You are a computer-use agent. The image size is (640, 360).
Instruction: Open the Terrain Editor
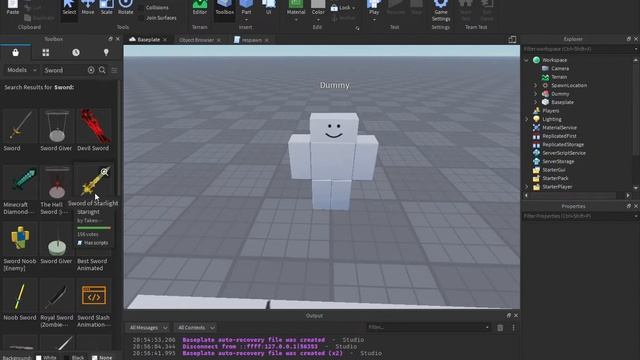pos(200,7)
